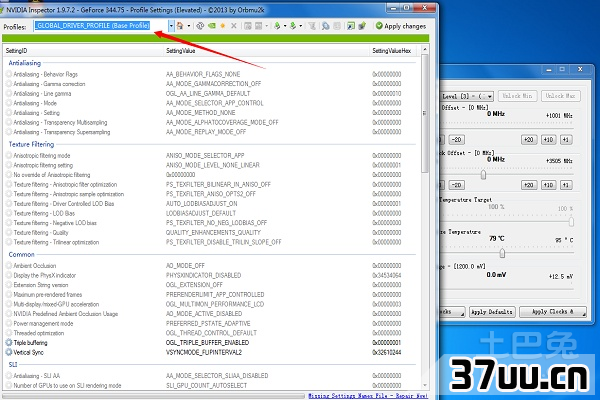
Task: Collapse the Antialiasing settings group header
Action: (24, 63)
